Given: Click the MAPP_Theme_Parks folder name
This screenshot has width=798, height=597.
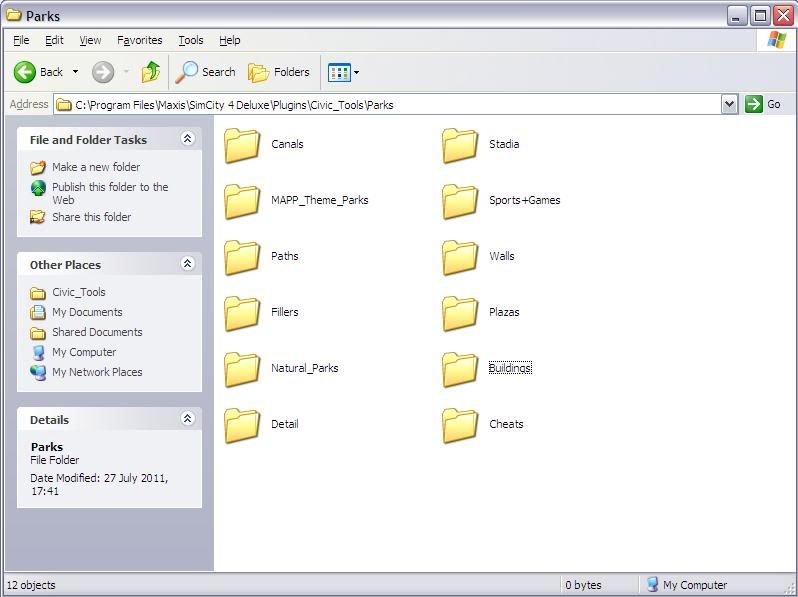Looking at the screenshot, I should (320, 200).
